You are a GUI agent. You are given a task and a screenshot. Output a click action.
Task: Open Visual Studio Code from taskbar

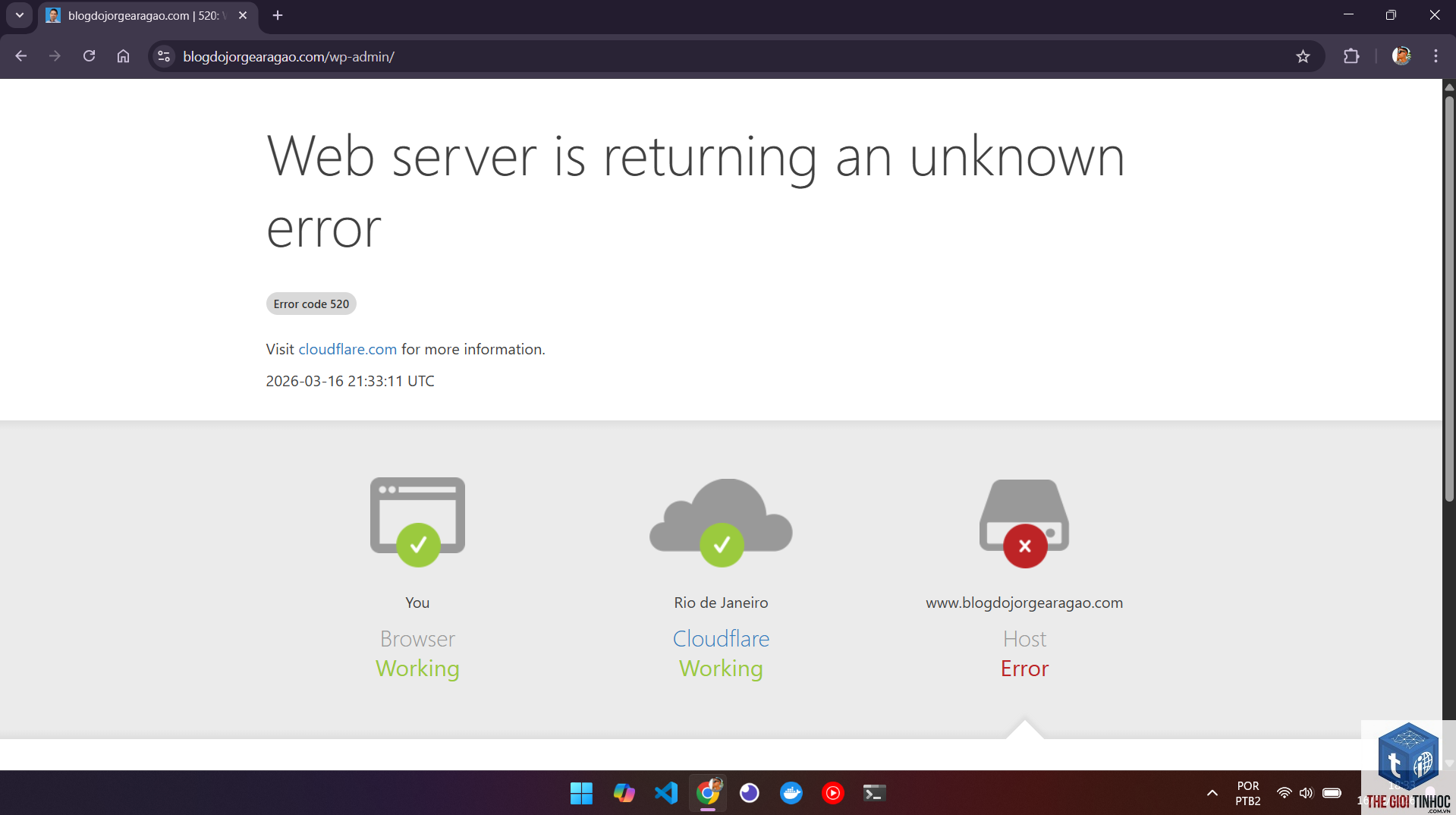point(665,793)
